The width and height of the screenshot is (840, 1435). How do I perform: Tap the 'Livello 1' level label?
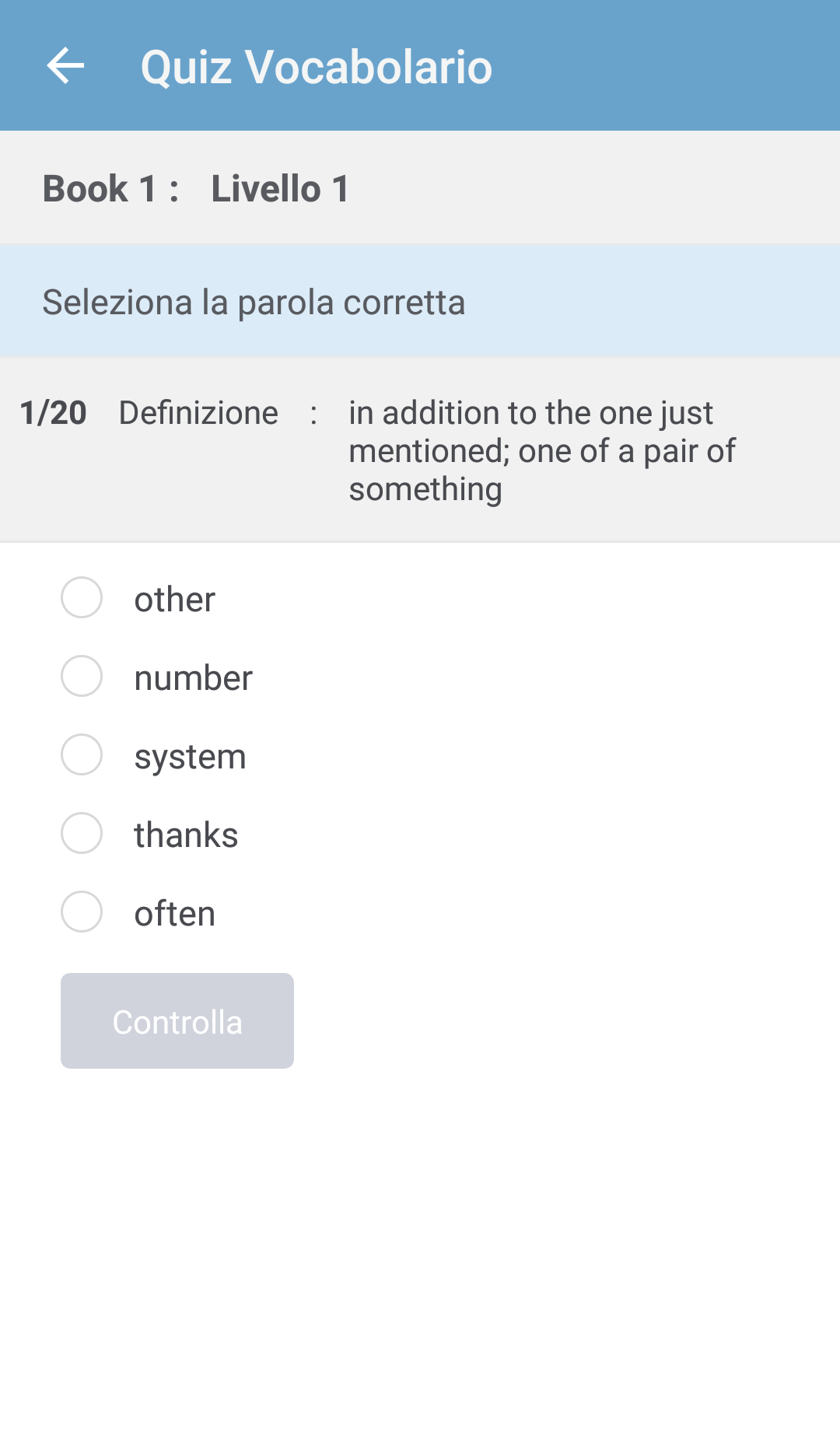click(280, 189)
